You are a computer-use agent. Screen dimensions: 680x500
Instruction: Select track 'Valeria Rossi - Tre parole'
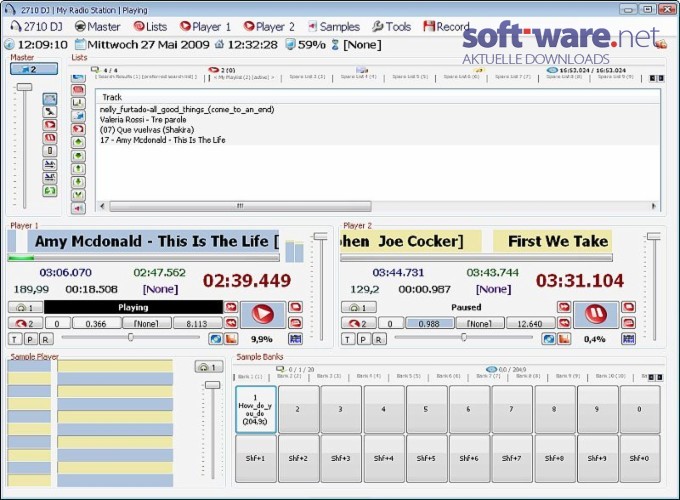143,120
